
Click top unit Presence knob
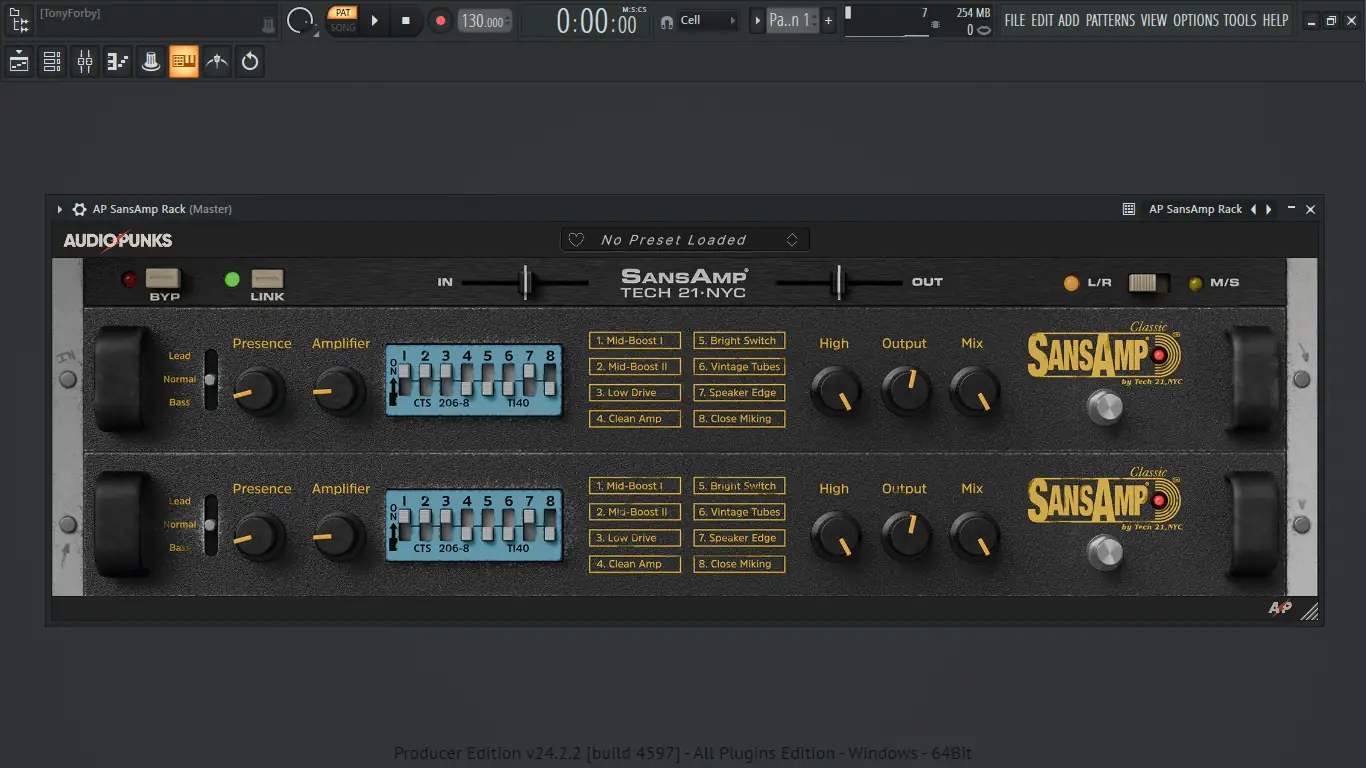click(x=261, y=392)
